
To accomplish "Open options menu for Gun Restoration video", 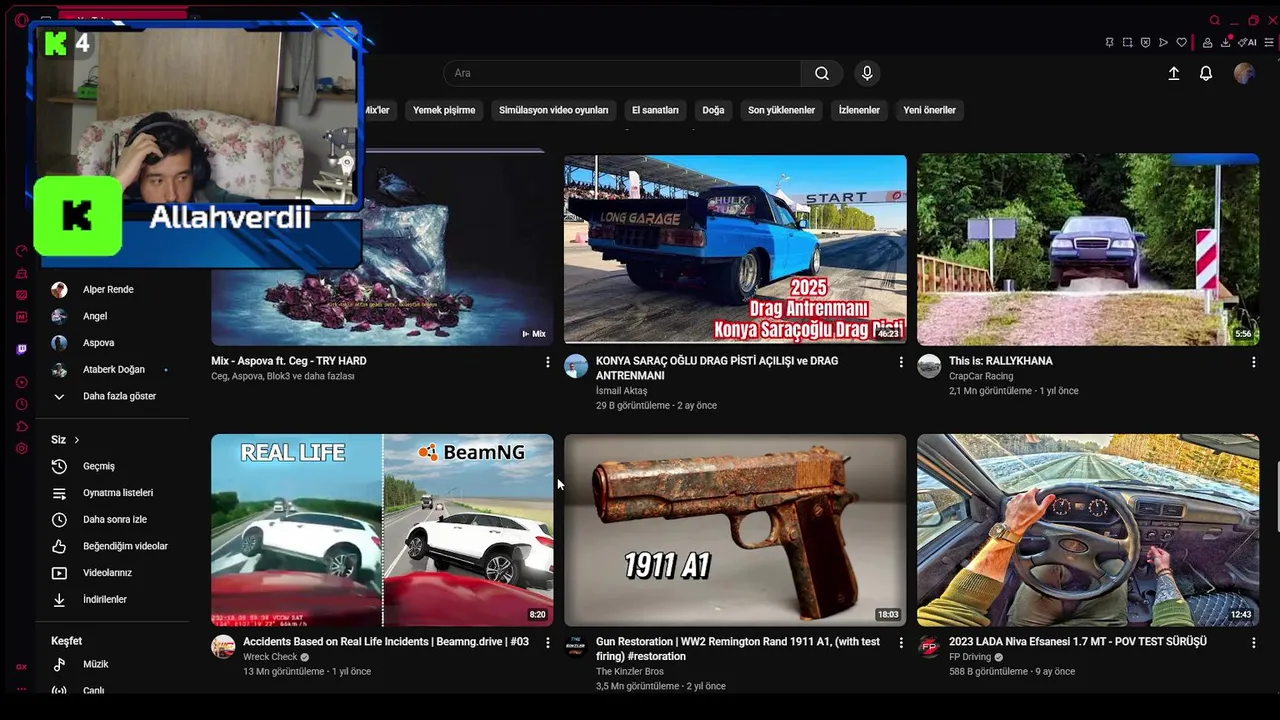I will (900, 643).
